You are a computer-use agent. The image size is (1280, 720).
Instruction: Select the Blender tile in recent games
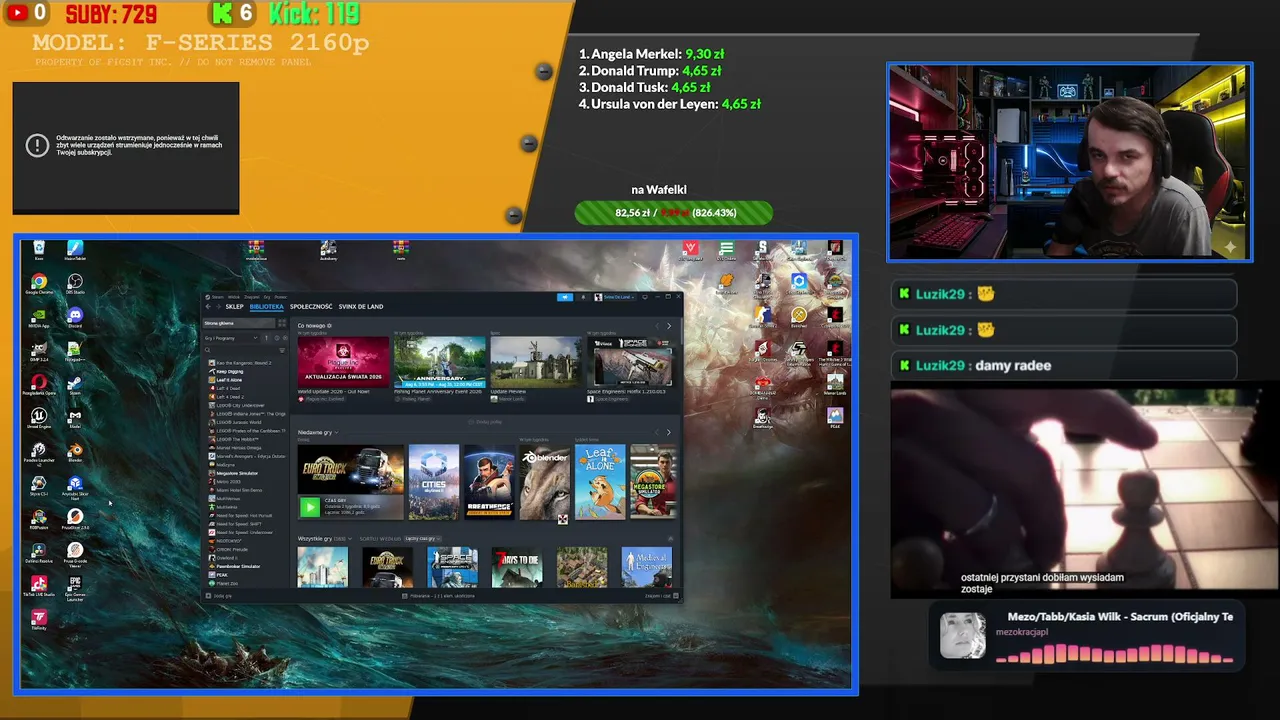545,482
